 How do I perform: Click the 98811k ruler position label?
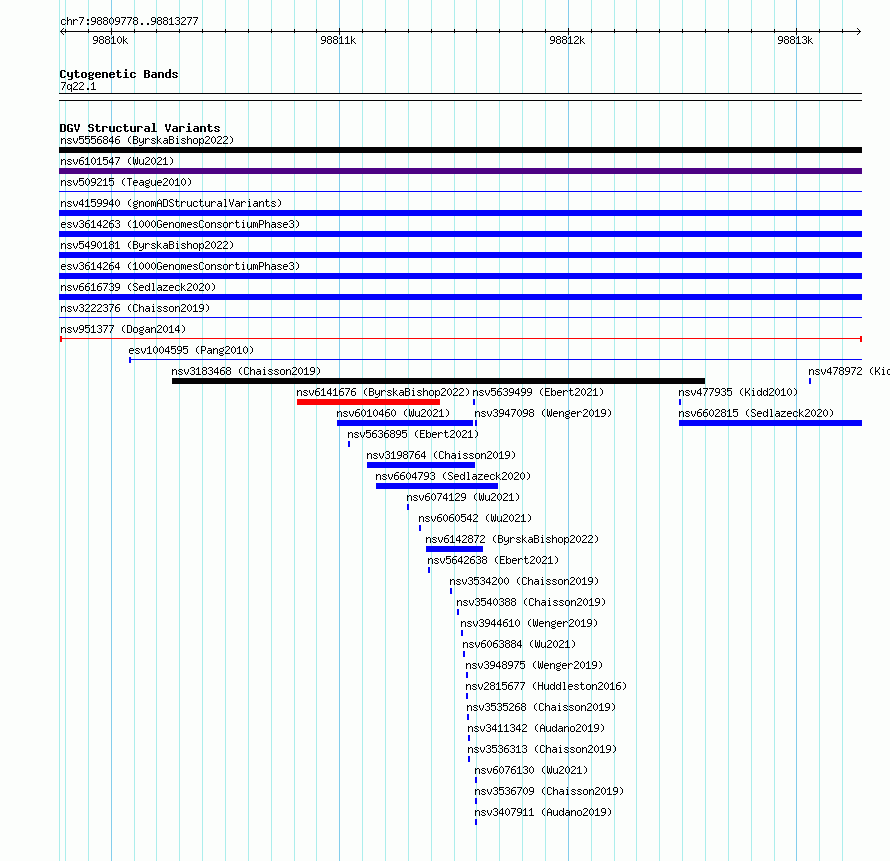coord(338,40)
